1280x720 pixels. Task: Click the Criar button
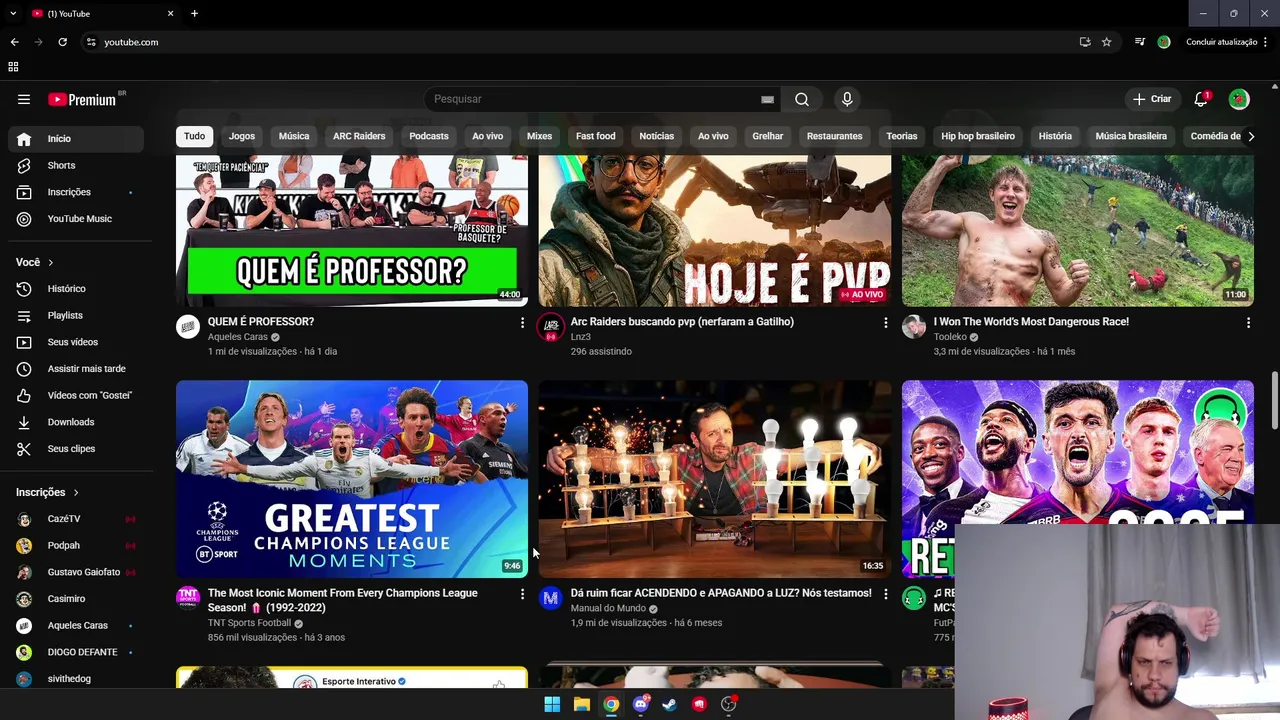1151,99
